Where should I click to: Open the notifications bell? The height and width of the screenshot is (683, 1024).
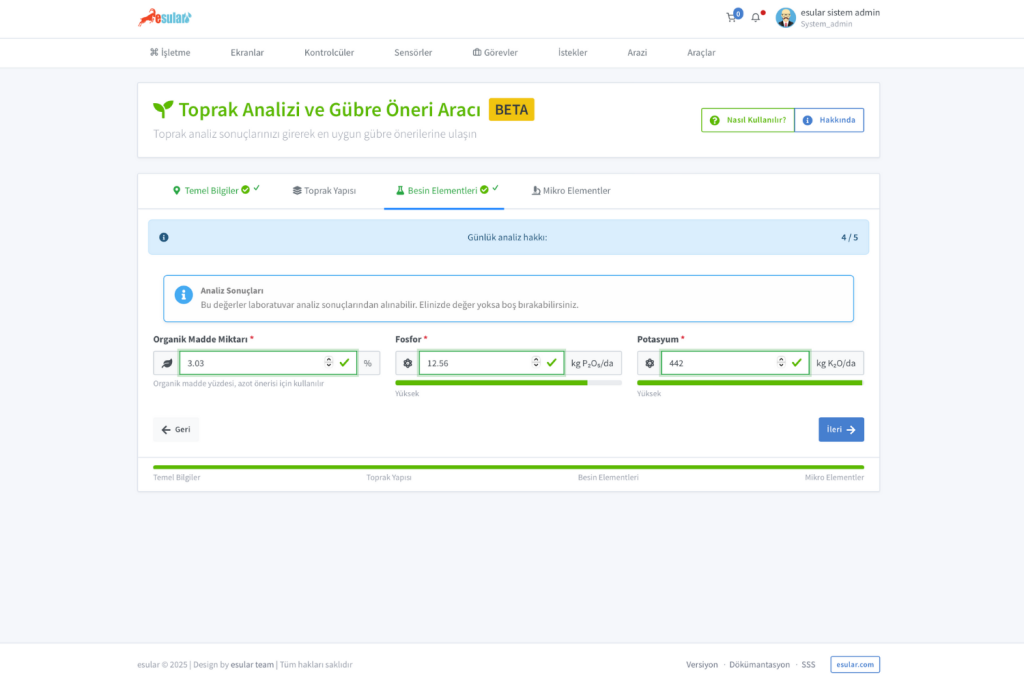756,18
